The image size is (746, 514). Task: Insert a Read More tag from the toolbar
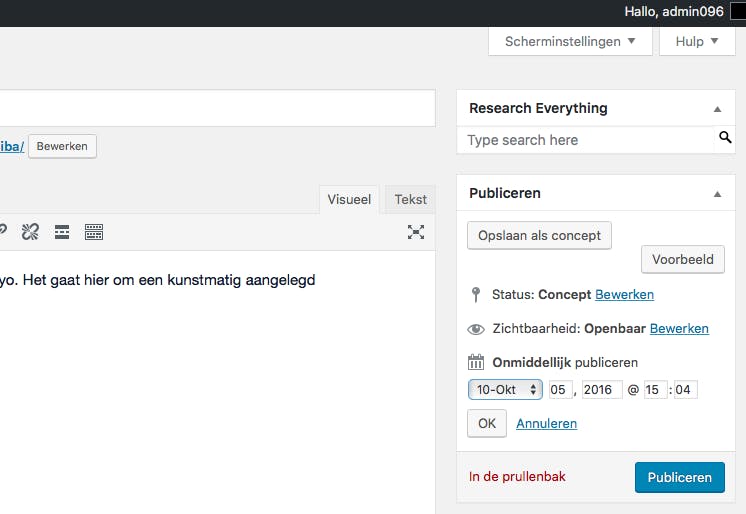62,232
